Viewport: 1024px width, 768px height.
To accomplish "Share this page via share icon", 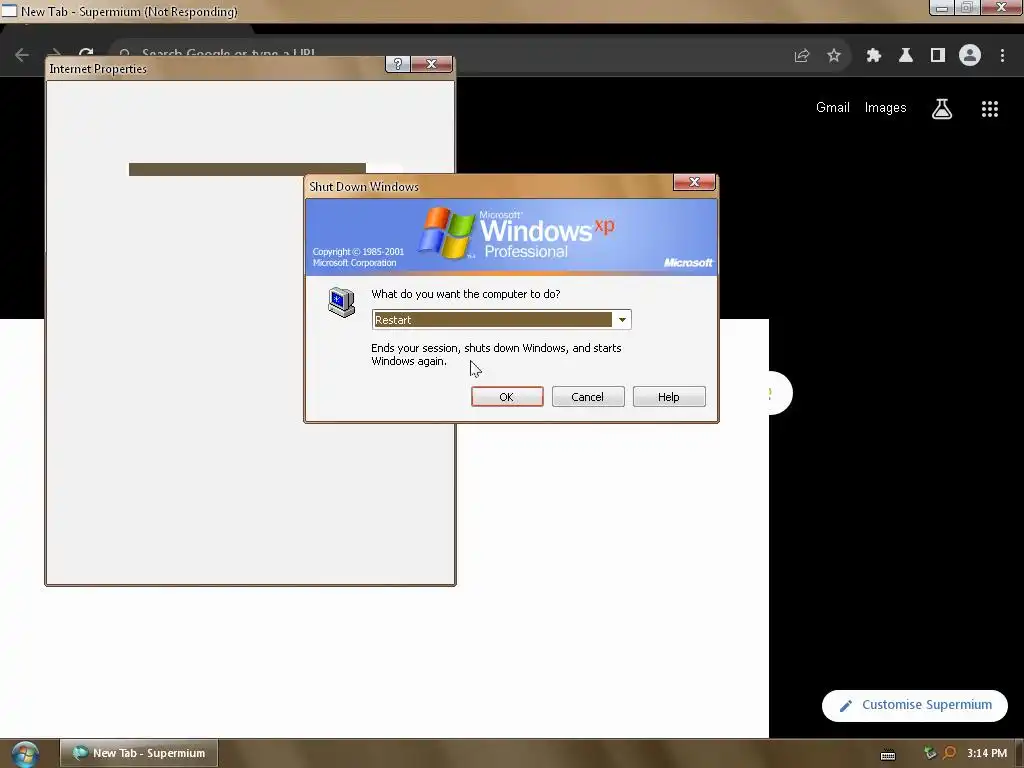I will [x=802, y=56].
